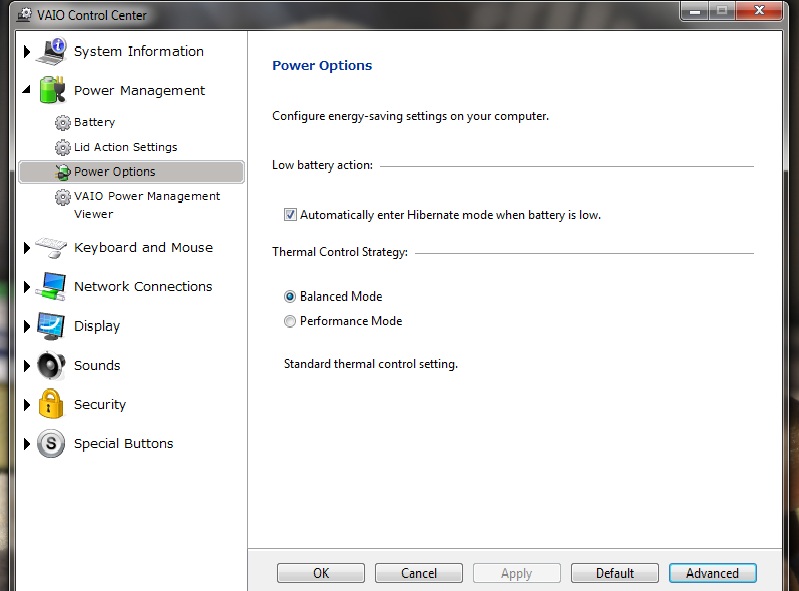The image size is (799, 591).
Task: Click the gear icon beside Lid Action Settings
Action: tap(63, 148)
